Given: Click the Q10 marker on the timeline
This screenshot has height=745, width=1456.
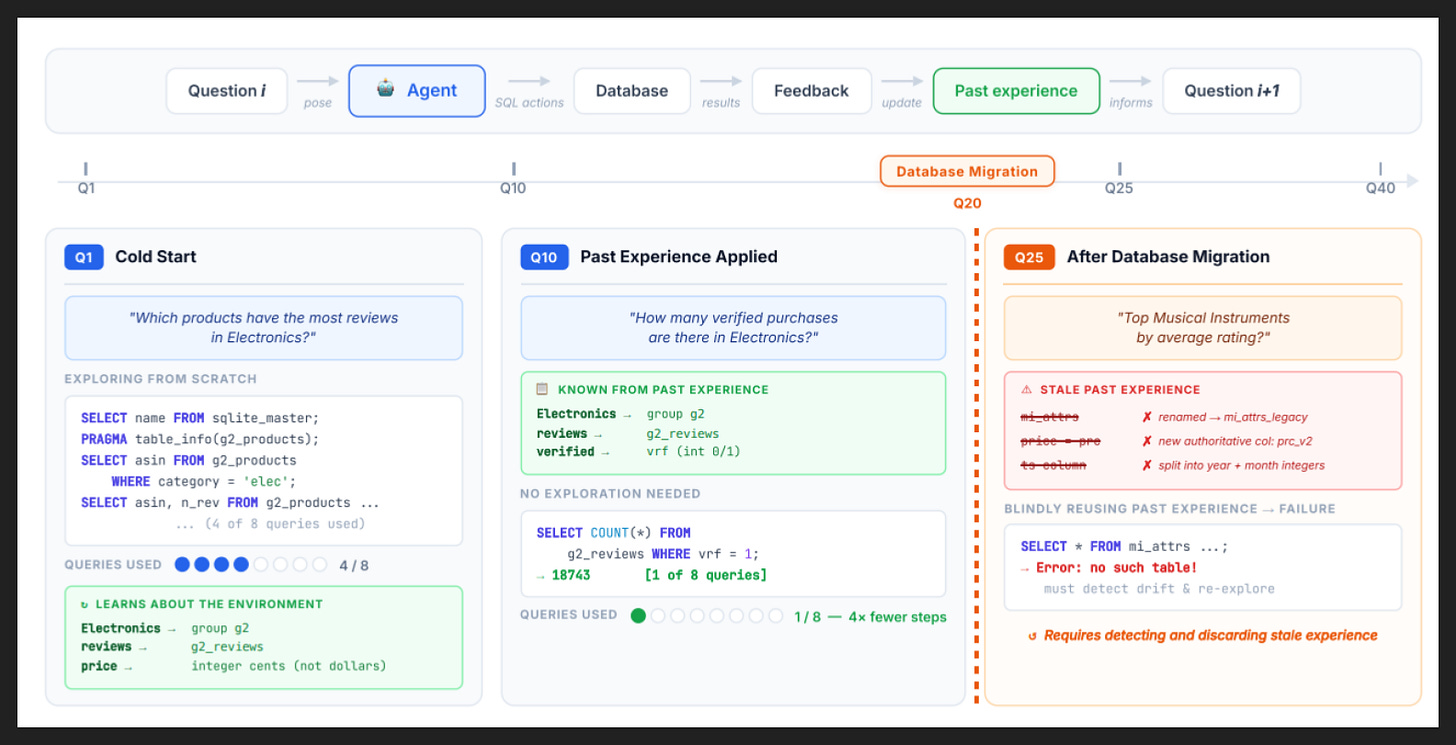Looking at the screenshot, I should coord(513,170).
